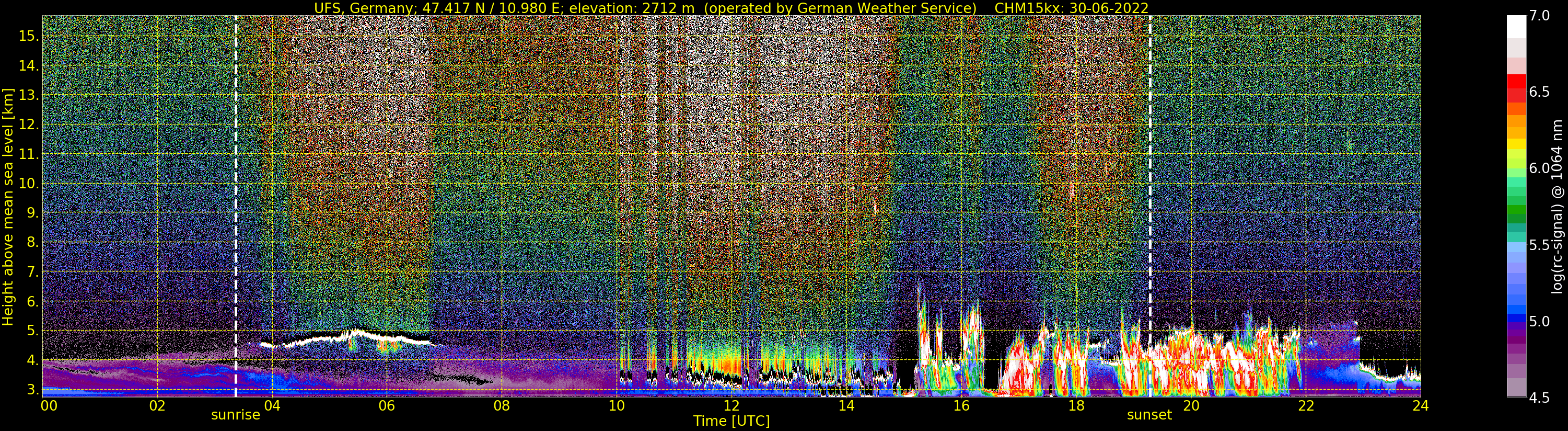Click the '4.' height tick label
This screenshot has height=431, width=1568.
pyautogui.click(x=32, y=360)
